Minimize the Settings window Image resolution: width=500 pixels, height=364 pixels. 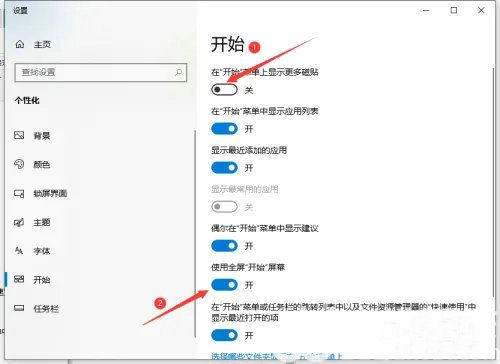(x=426, y=11)
